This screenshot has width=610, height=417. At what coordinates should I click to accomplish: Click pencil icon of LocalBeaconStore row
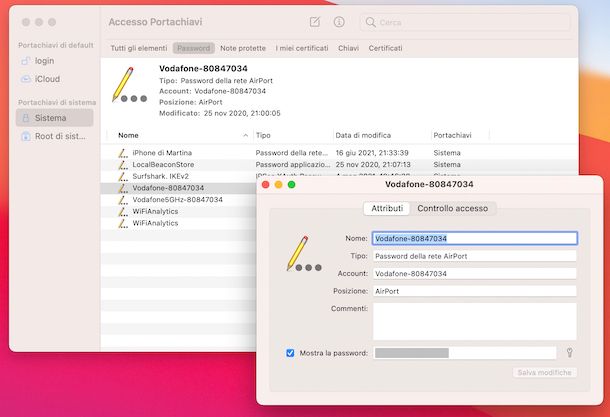123,165
